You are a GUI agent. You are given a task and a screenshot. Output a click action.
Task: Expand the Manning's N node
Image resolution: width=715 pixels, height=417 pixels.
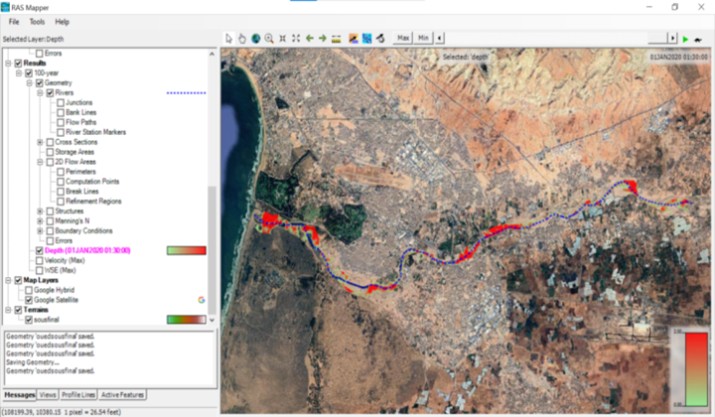tap(40, 221)
